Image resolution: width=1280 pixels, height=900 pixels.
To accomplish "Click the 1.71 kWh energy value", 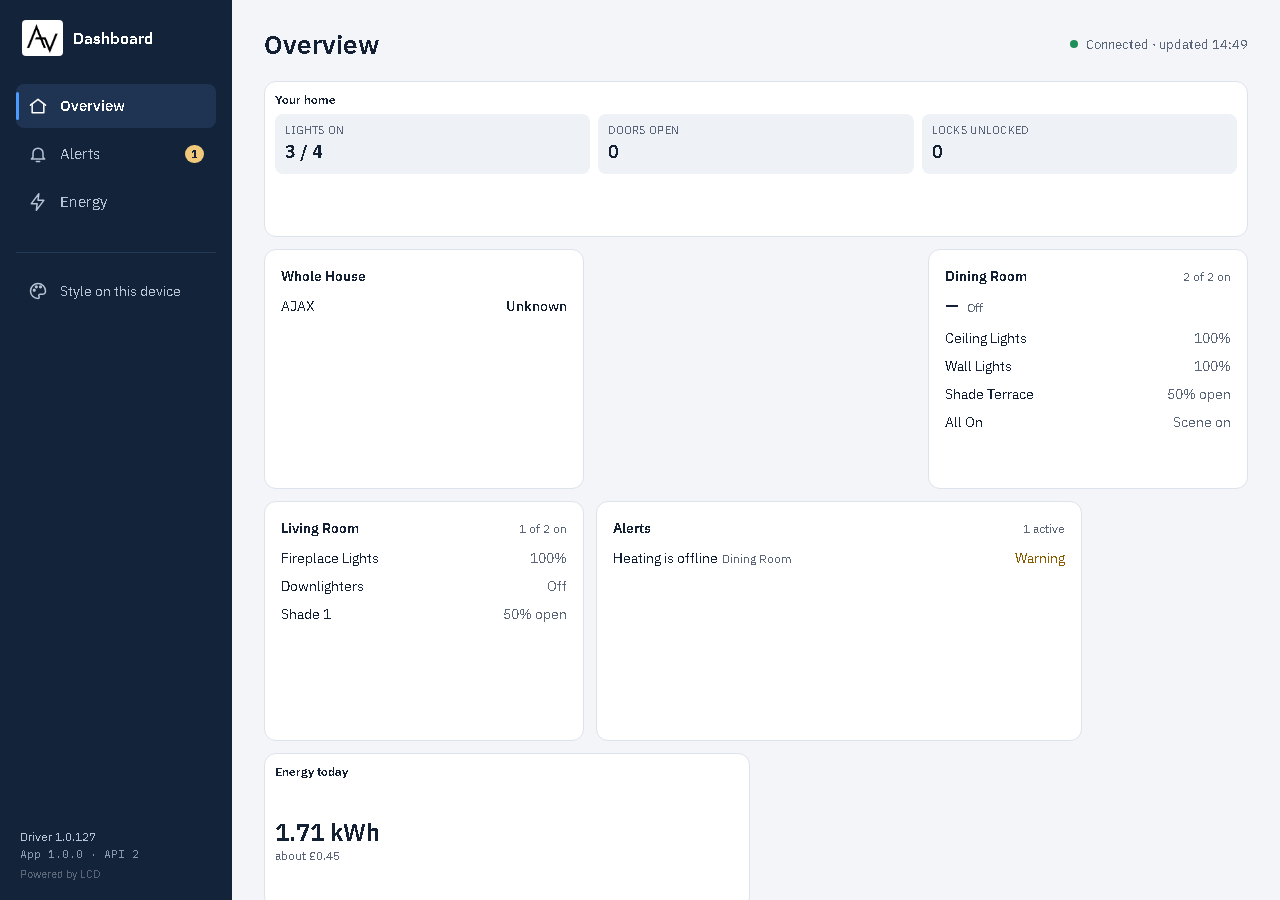I will click(x=327, y=832).
